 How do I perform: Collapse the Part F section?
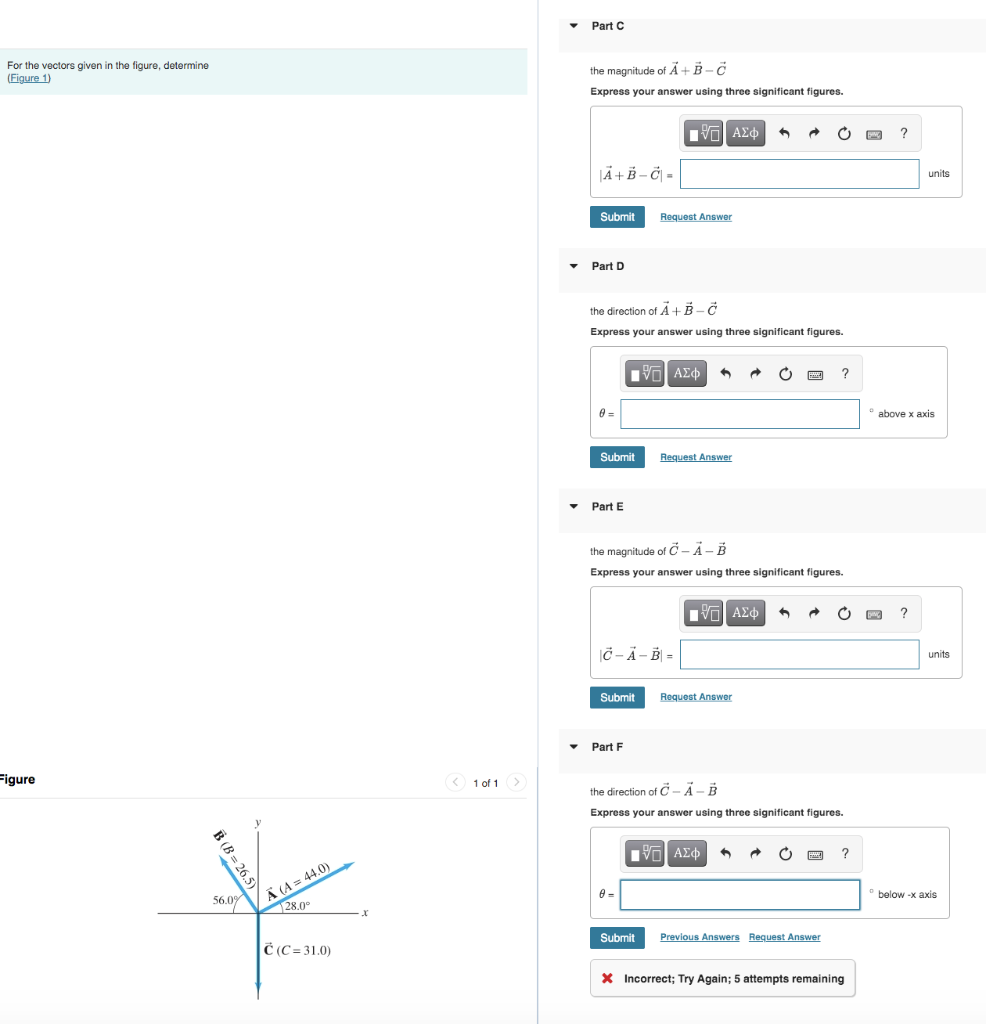pos(572,746)
